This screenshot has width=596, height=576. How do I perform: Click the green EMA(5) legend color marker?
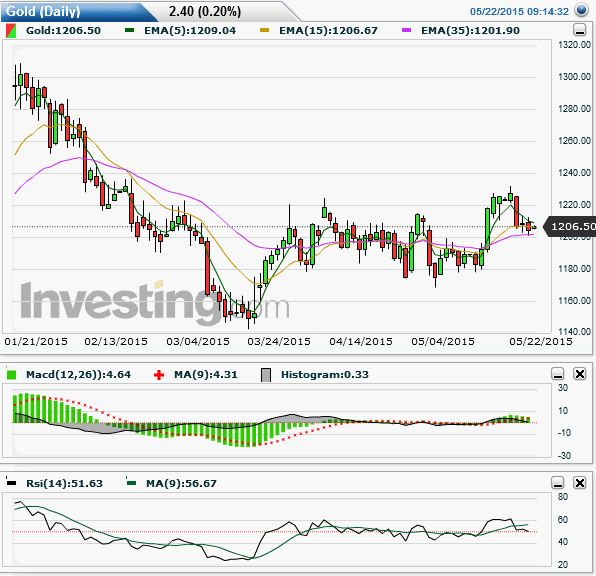(129, 30)
